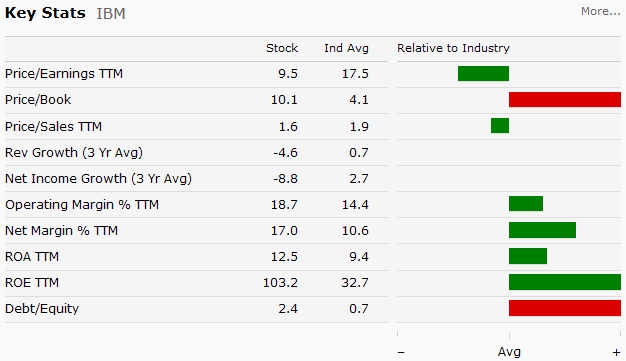Click the small green Price/Sales bar
The width and height of the screenshot is (626, 361).
(x=500, y=125)
